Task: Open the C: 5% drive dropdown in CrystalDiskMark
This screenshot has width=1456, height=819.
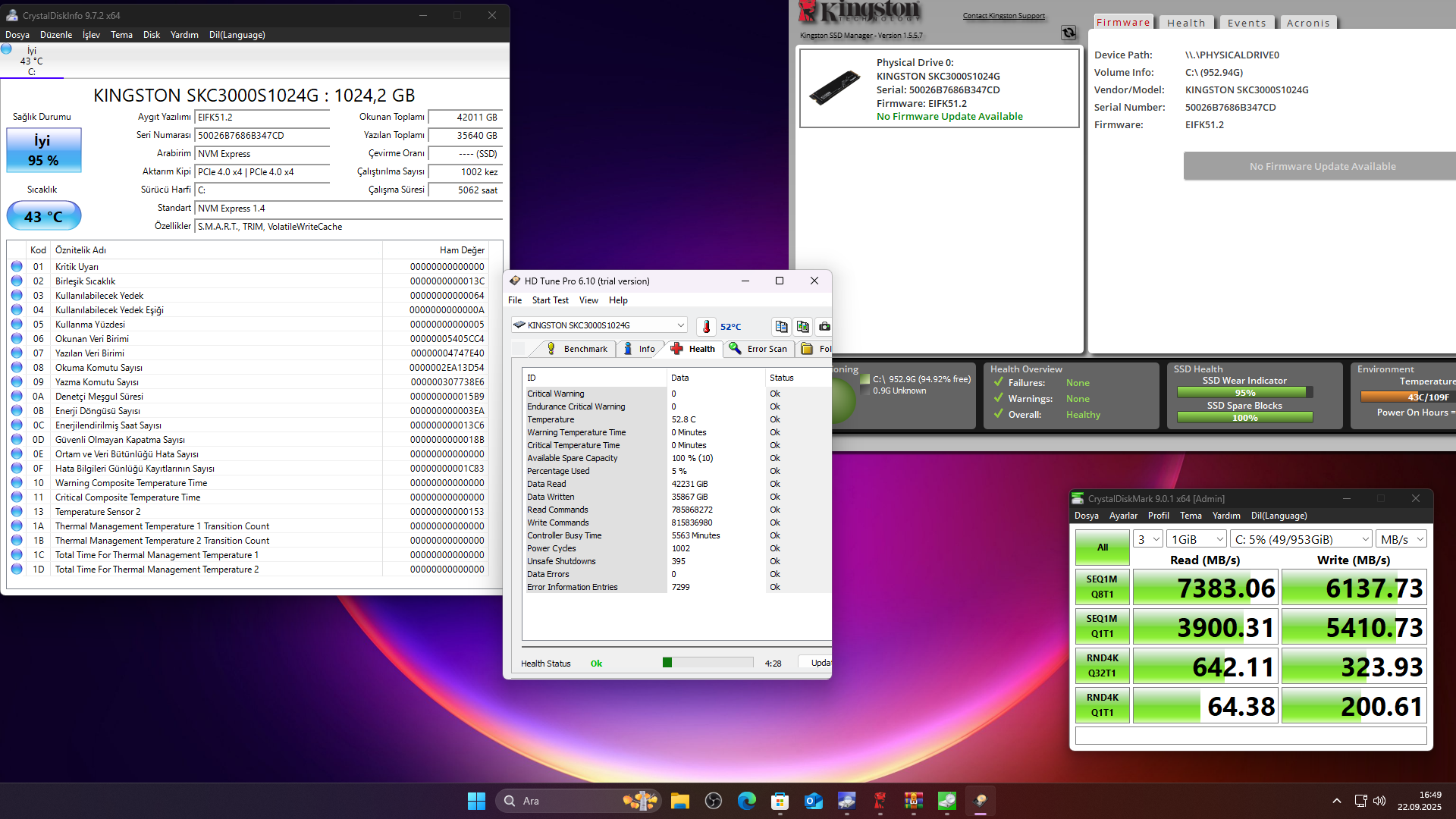Action: click(1301, 539)
